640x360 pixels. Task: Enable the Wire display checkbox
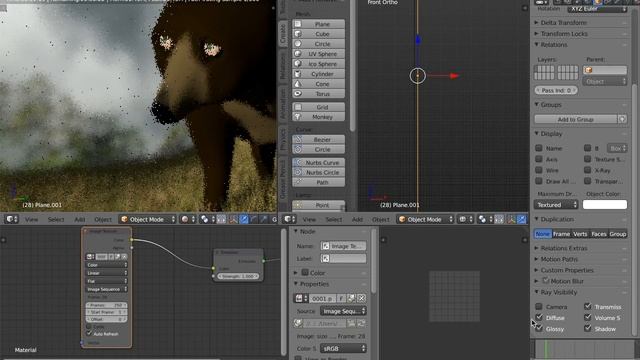[539, 170]
